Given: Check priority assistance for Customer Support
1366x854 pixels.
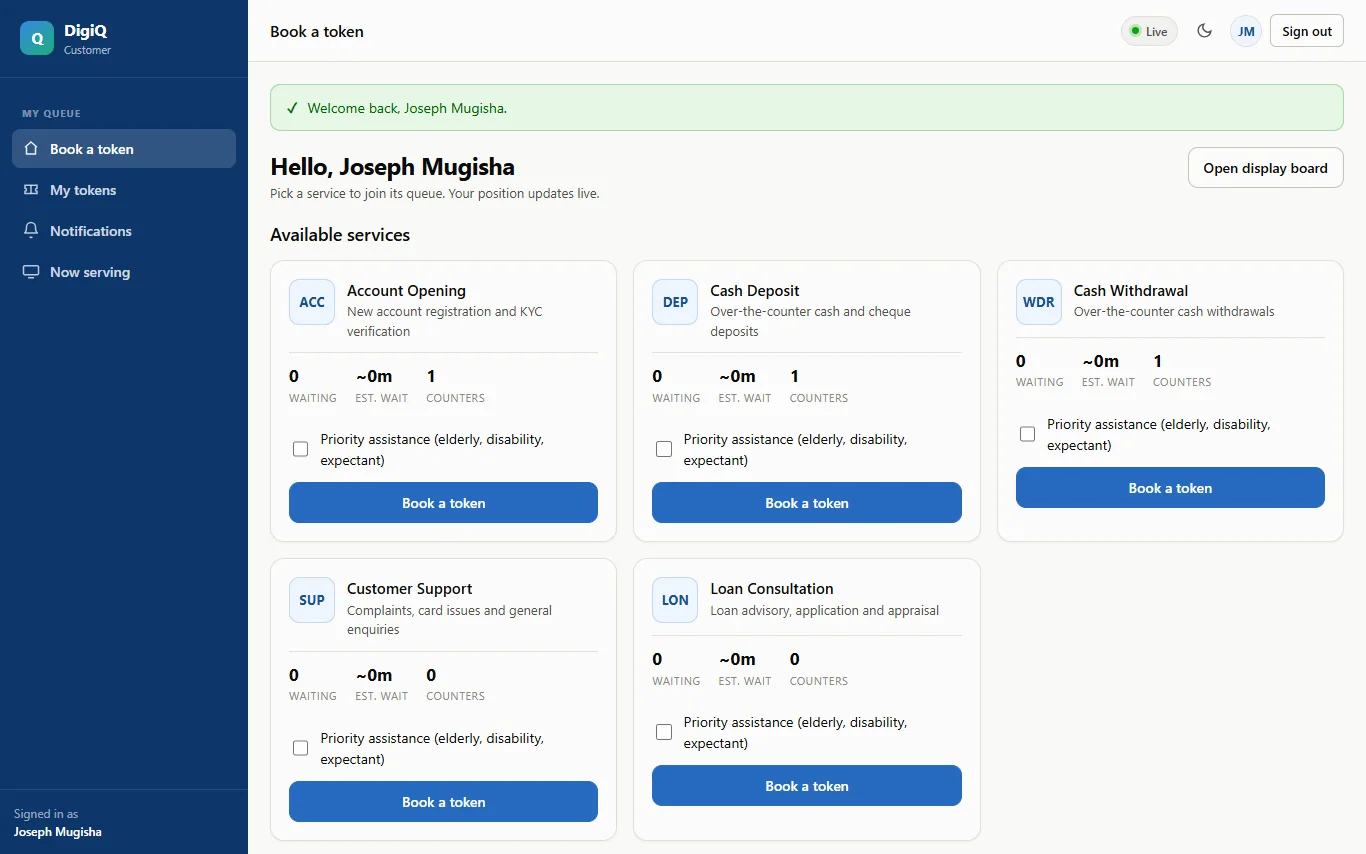Looking at the screenshot, I should [300, 748].
